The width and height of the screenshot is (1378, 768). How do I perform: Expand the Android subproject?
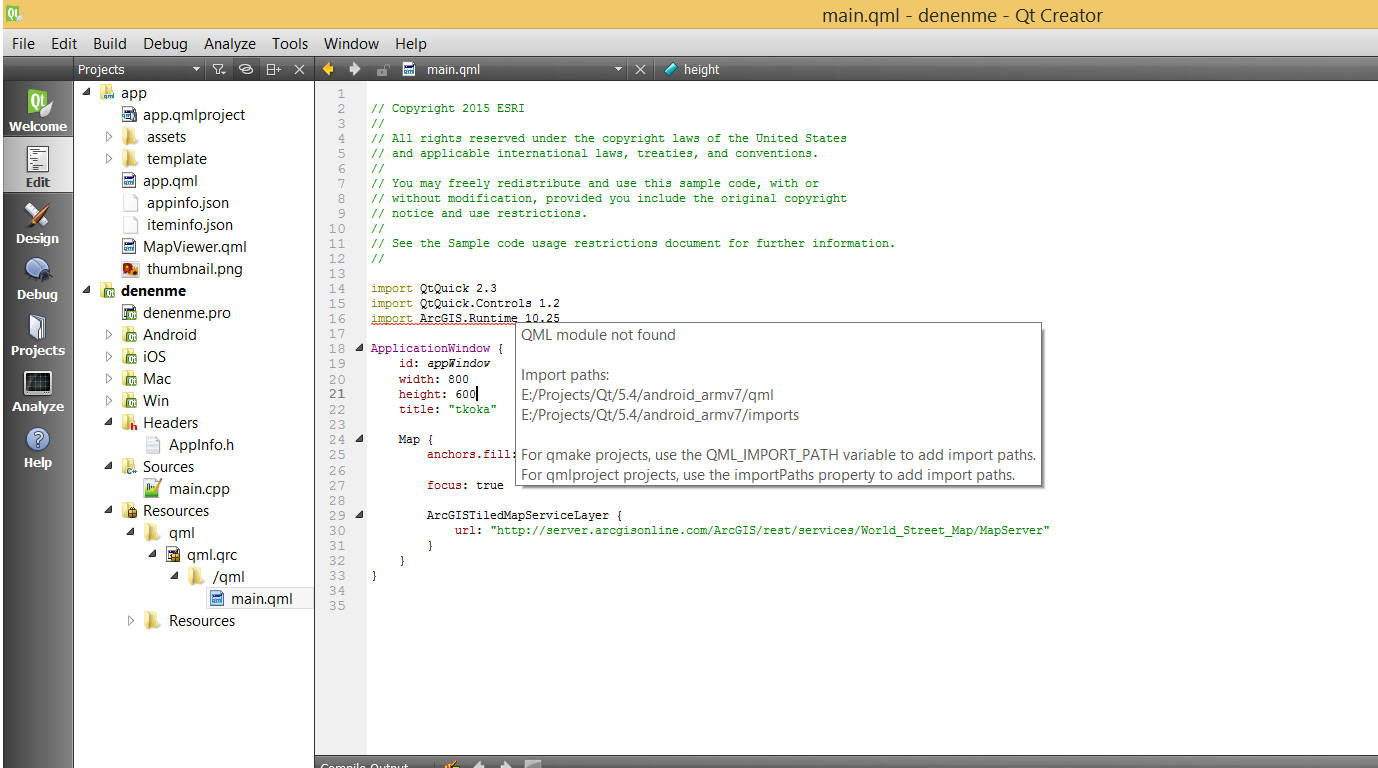click(x=109, y=335)
